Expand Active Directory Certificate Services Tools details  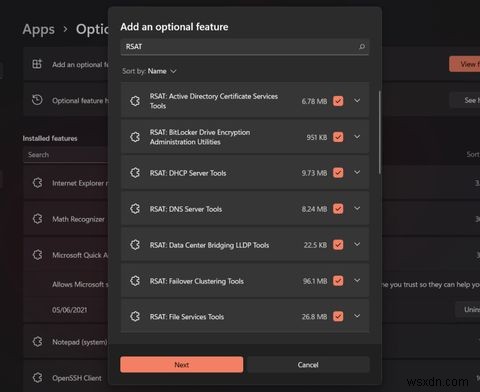click(357, 100)
